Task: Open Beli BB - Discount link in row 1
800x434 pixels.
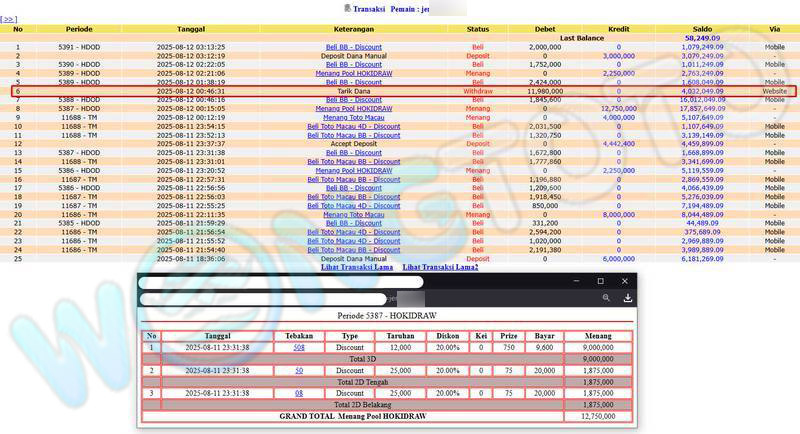Action: pos(353,47)
